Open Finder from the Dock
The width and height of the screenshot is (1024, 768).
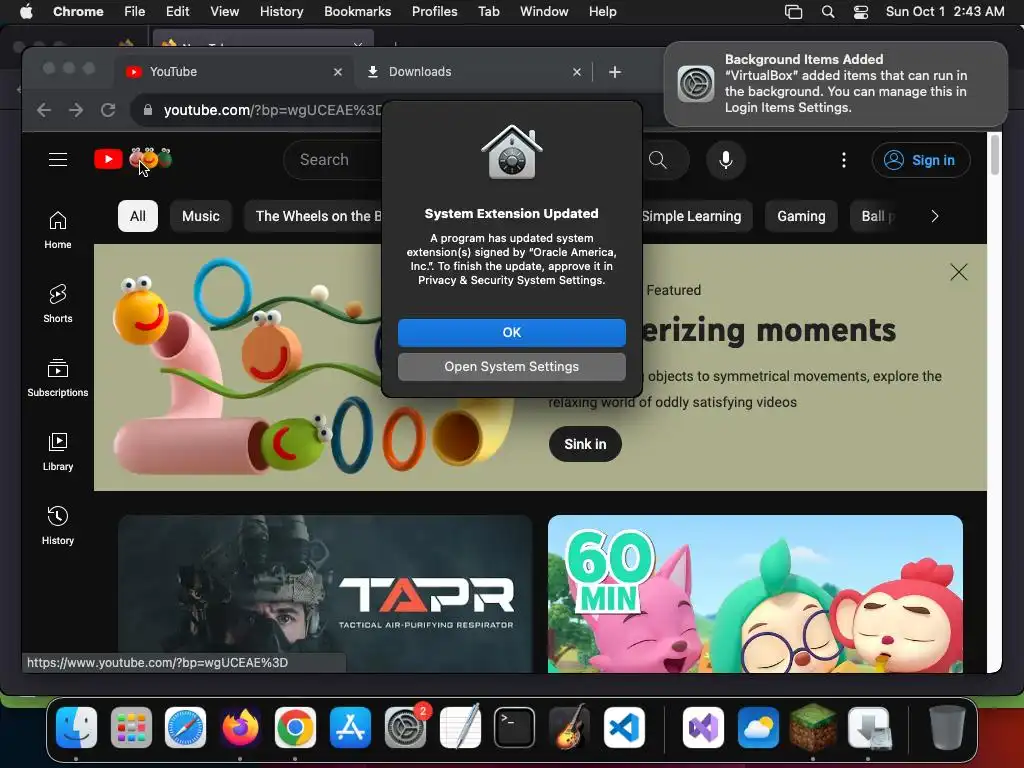(x=76, y=728)
